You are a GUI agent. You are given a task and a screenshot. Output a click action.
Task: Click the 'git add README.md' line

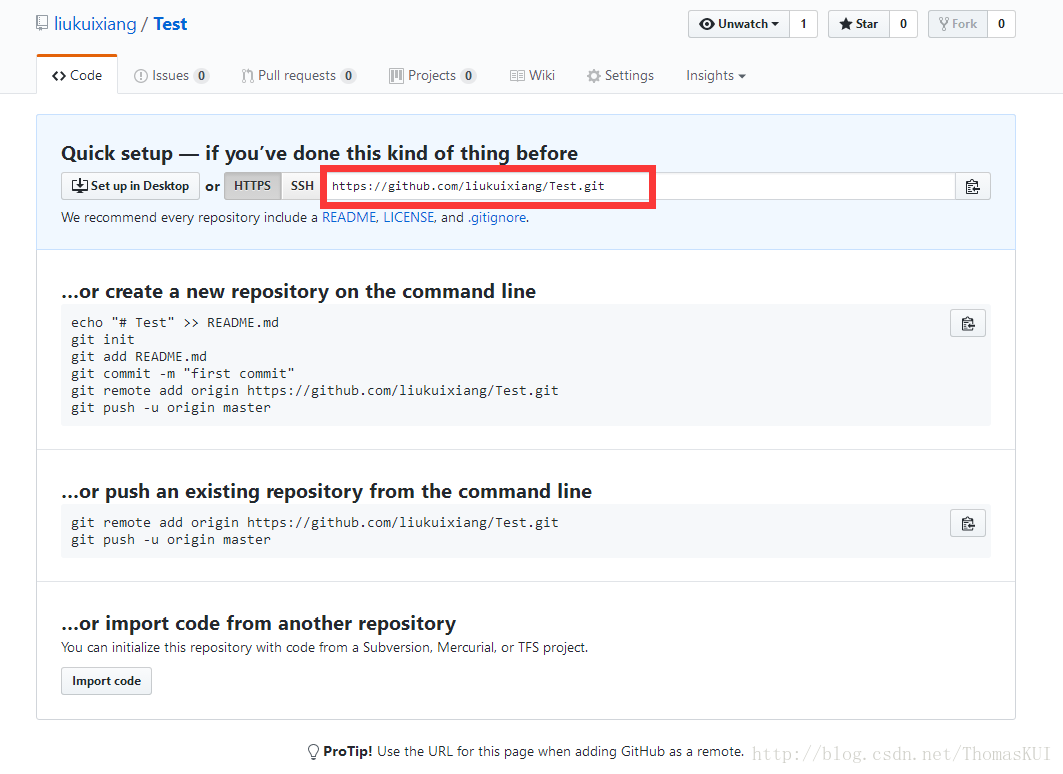click(139, 357)
